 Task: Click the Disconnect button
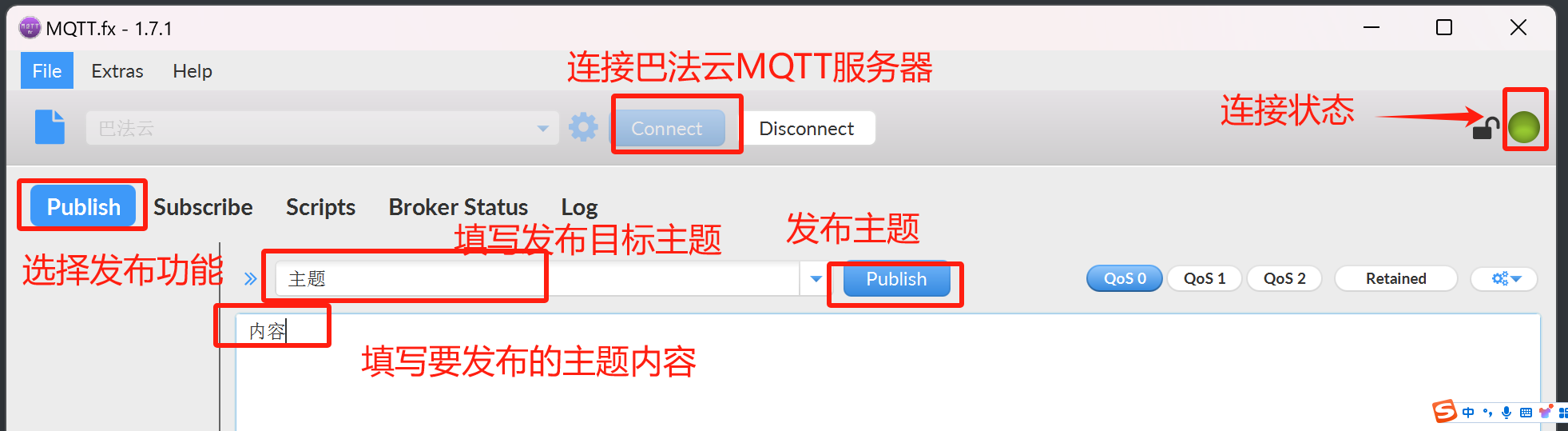807,128
